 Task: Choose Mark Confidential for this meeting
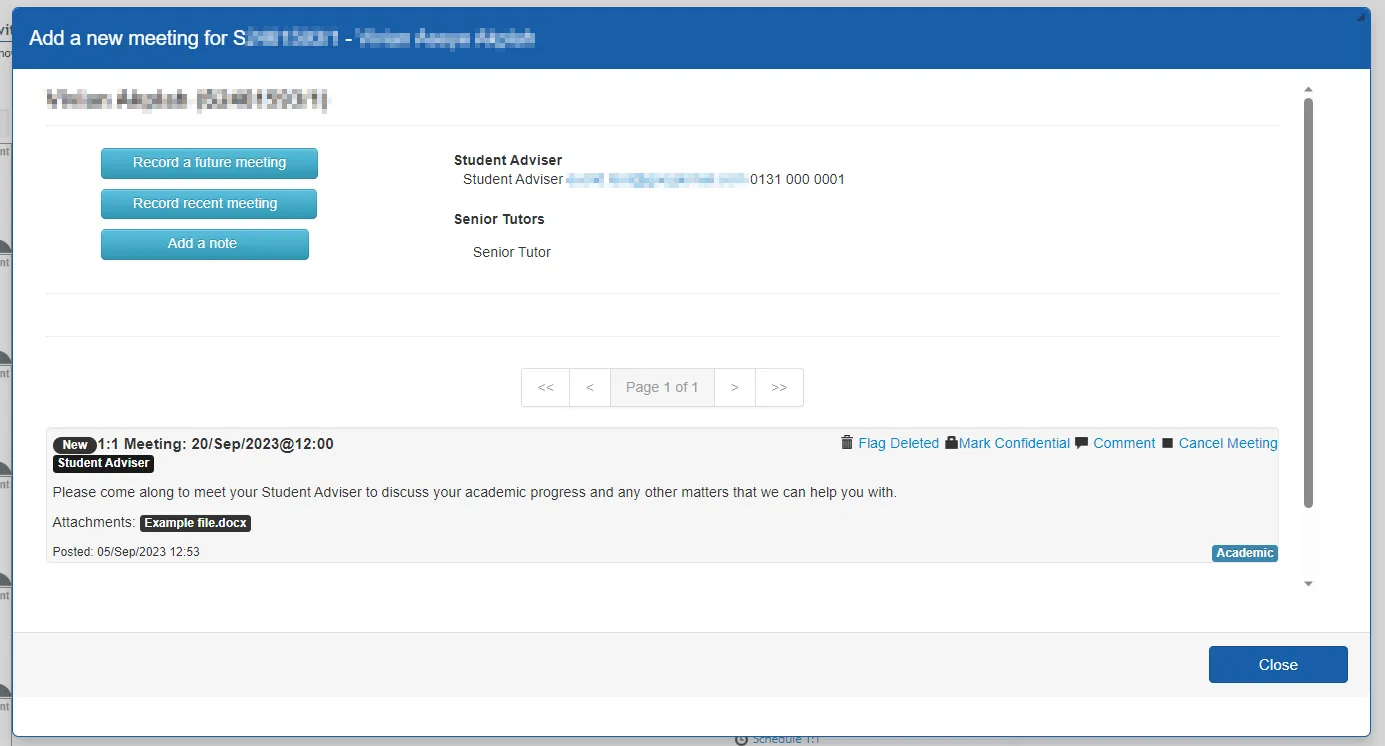click(x=1012, y=443)
